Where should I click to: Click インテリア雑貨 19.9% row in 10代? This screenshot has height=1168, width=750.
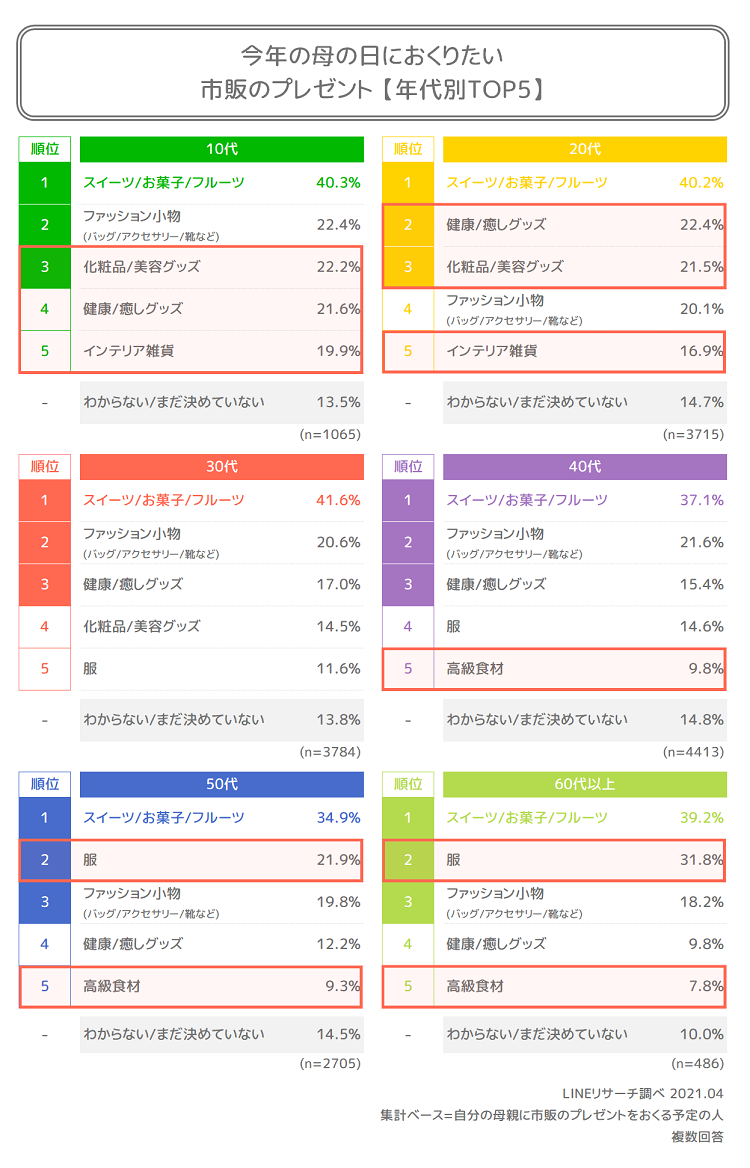pyautogui.click(x=191, y=352)
